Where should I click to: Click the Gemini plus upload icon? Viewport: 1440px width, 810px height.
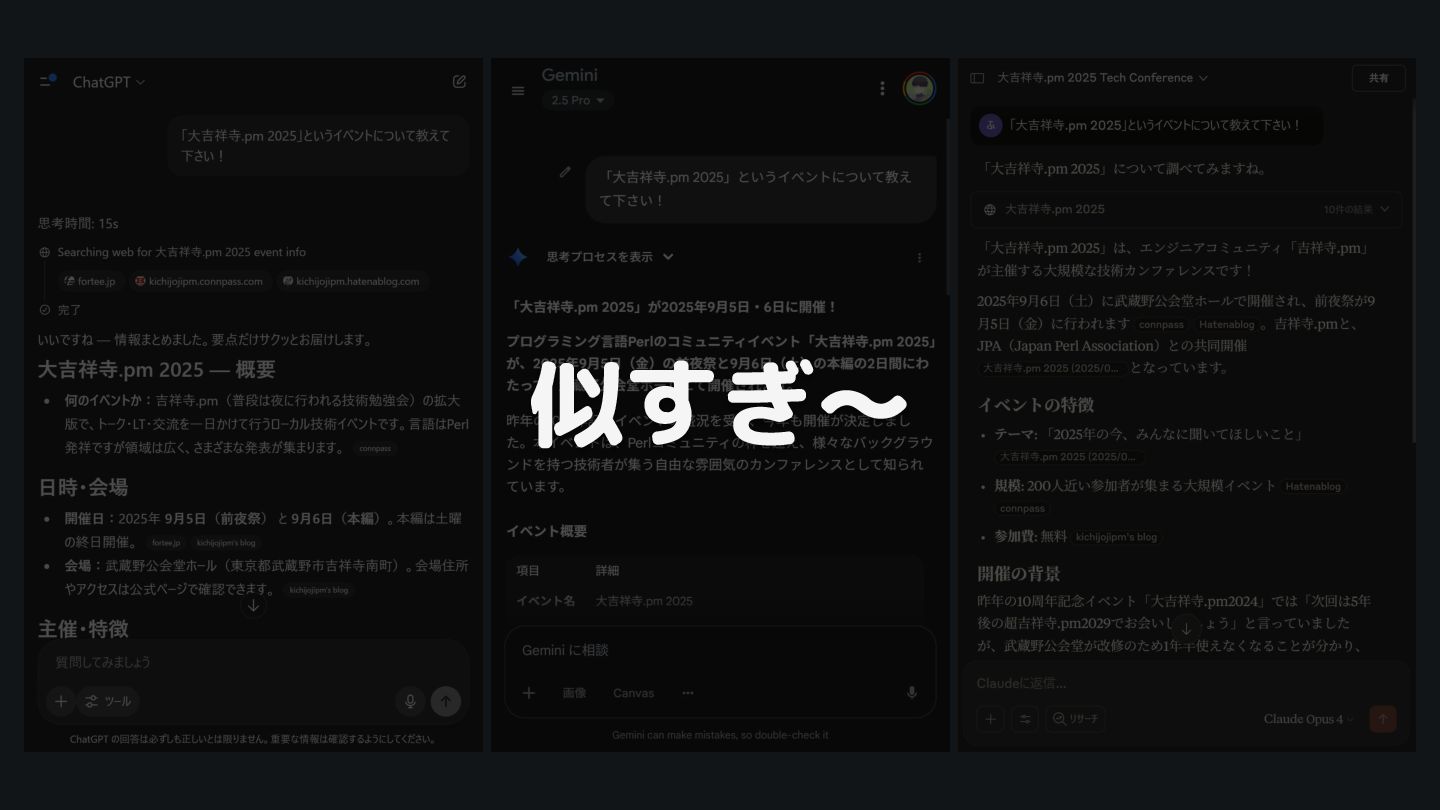(x=529, y=692)
